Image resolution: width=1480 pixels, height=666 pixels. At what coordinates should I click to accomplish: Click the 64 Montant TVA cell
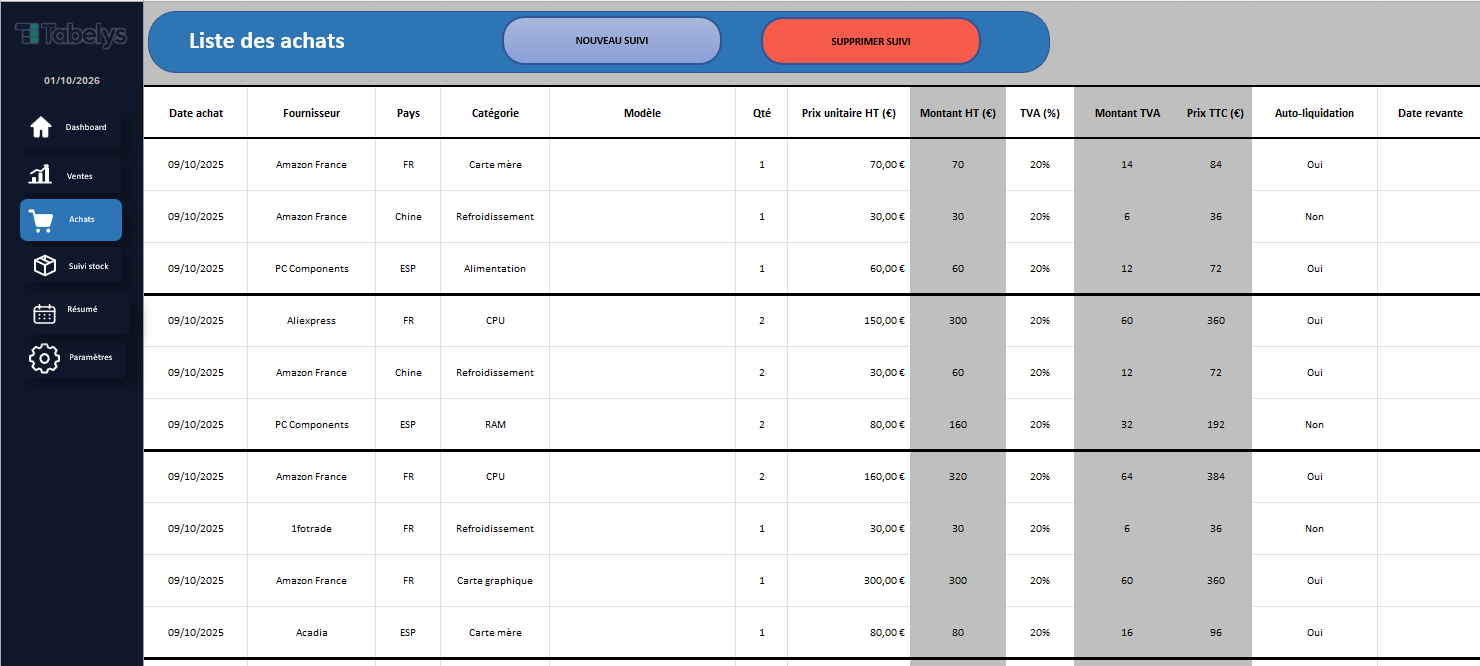[1127, 477]
